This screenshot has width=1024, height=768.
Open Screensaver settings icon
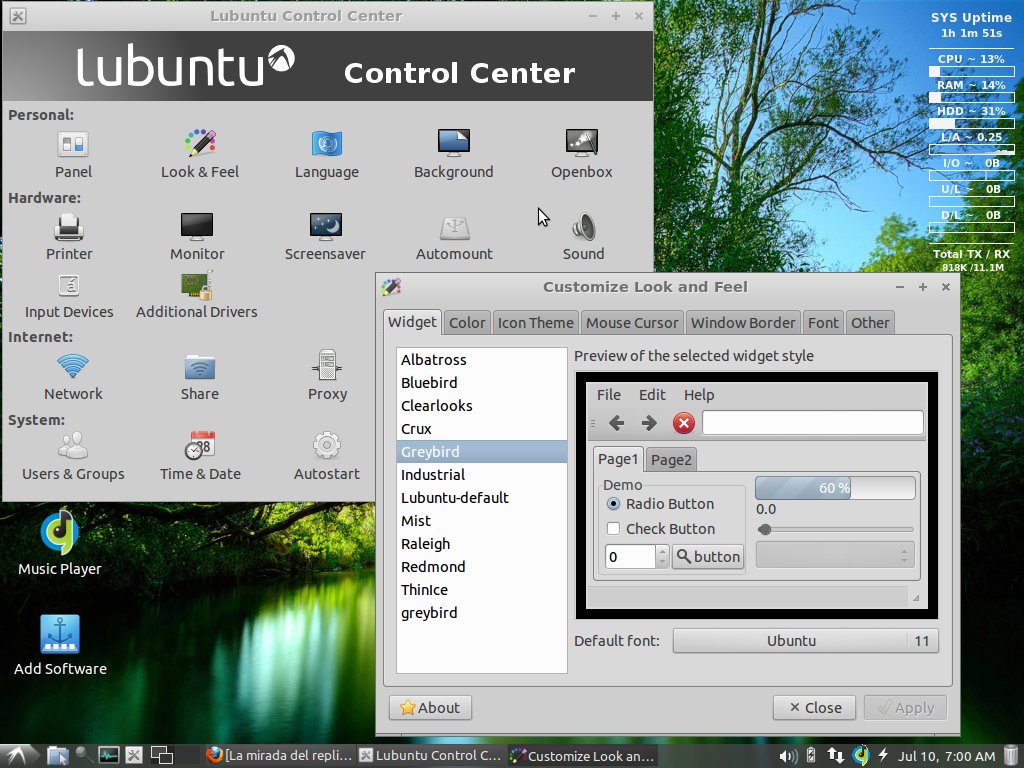[x=325, y=227]
